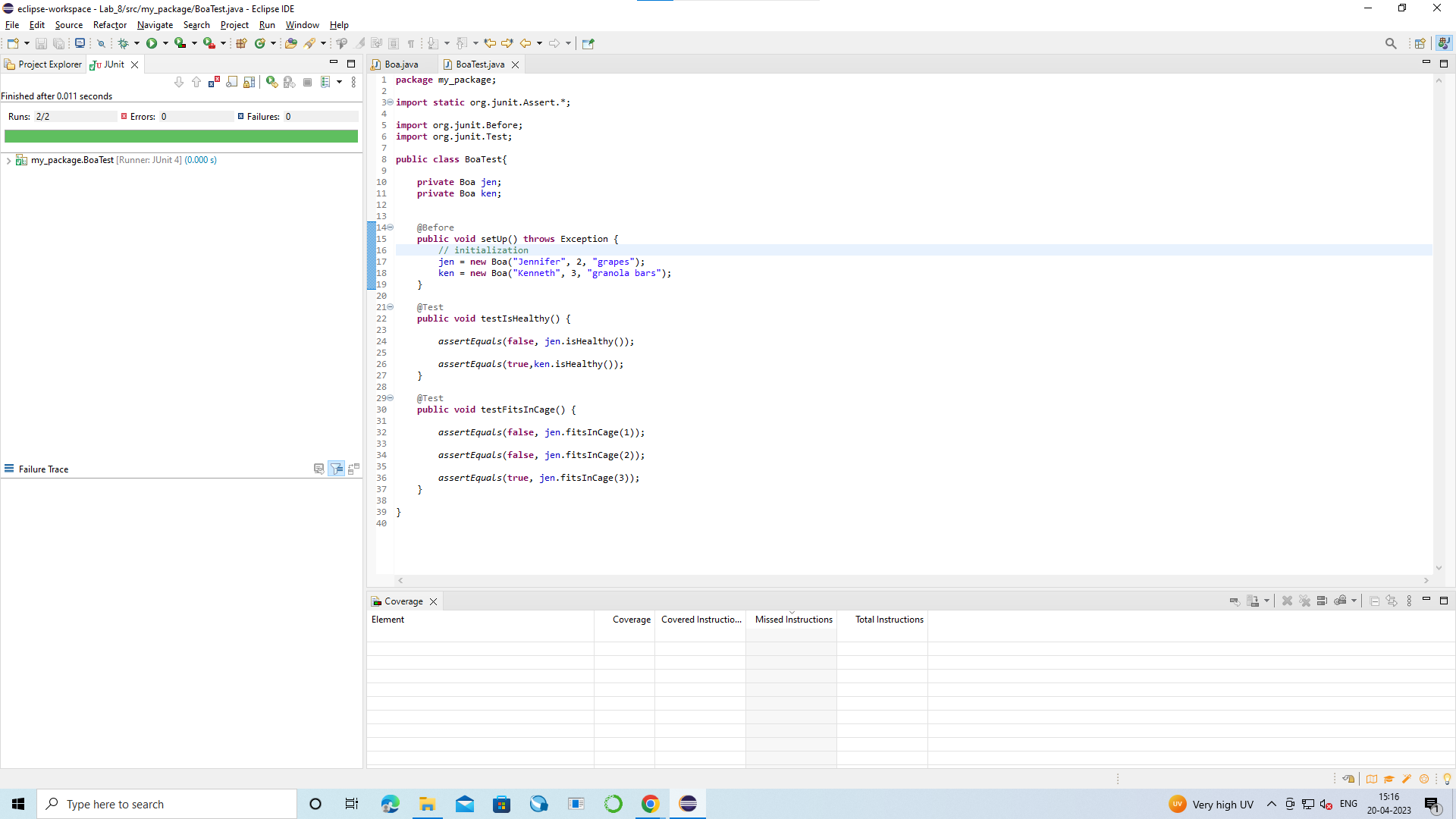Open Coverage launch dropdown arrow
This screenshot has height=819, width=1456.
194,43
